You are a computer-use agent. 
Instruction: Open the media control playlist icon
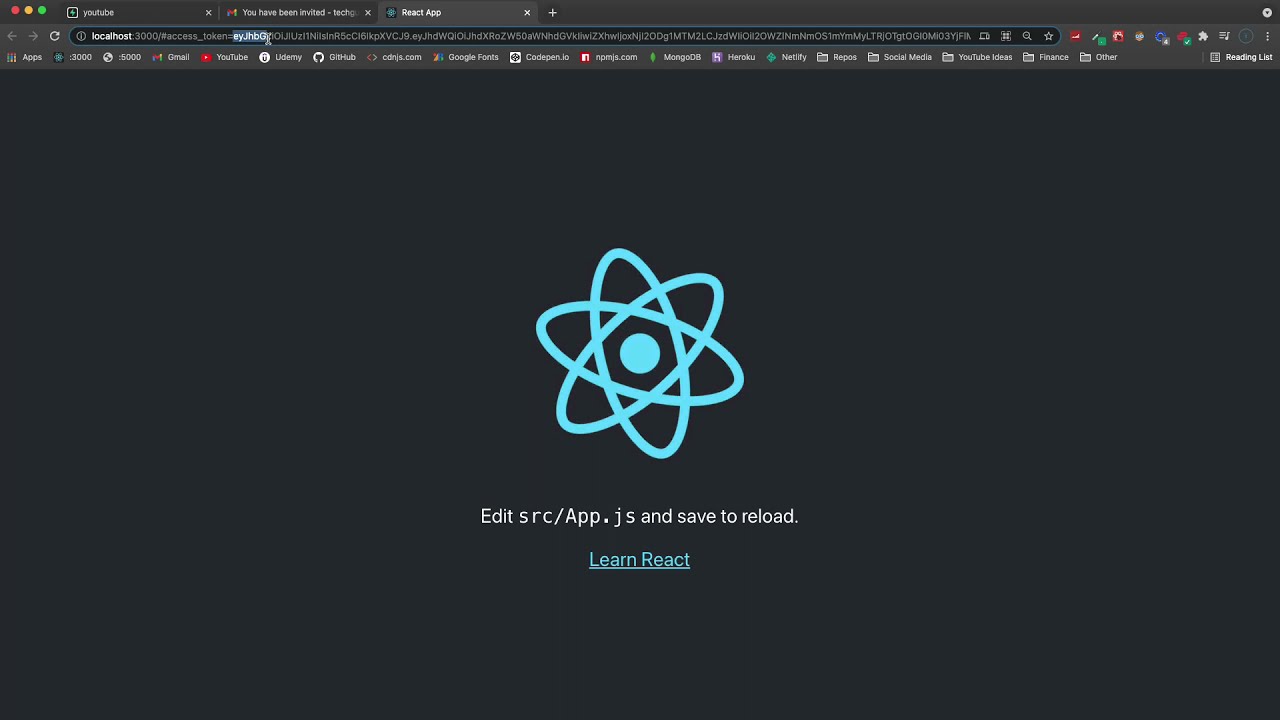(1224, 36)
